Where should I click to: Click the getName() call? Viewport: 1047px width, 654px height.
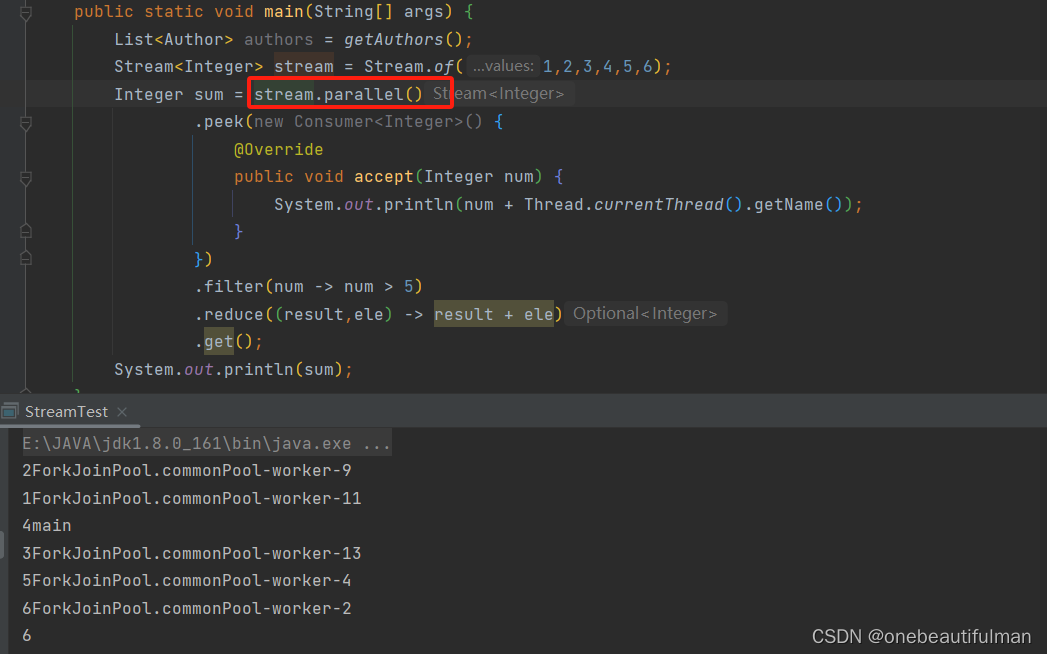[799, 204]
